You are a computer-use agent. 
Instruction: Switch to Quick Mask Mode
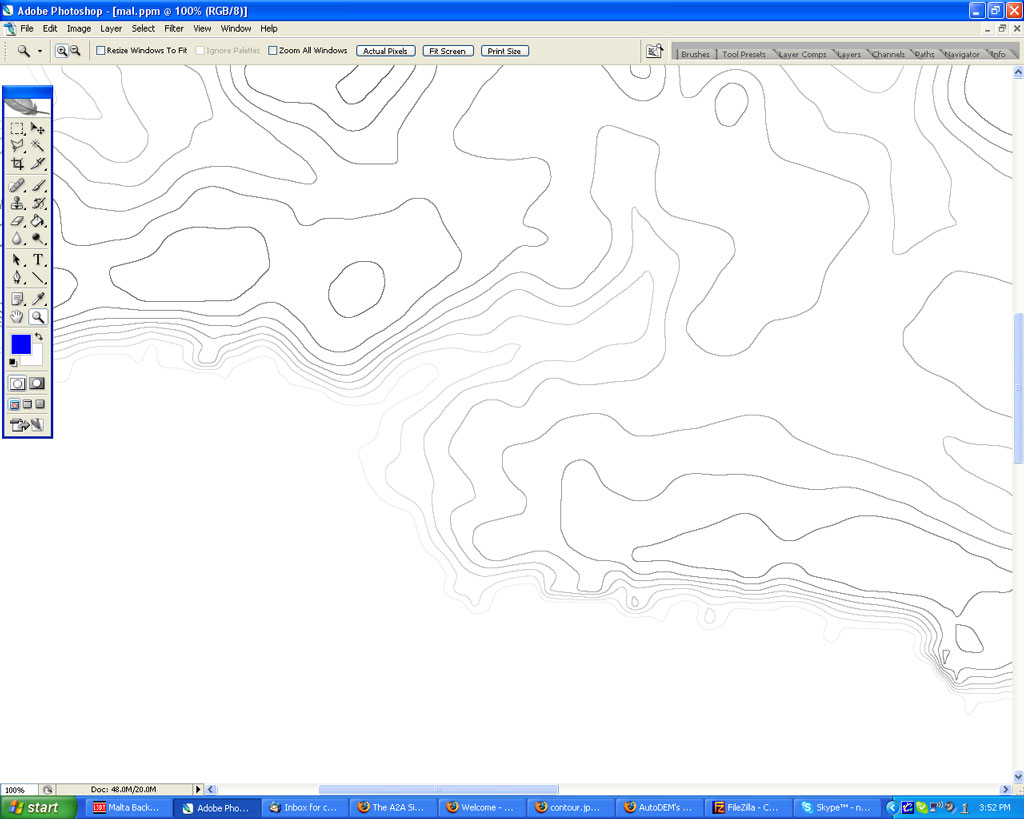pyautogui.click(x=37, y=383)
